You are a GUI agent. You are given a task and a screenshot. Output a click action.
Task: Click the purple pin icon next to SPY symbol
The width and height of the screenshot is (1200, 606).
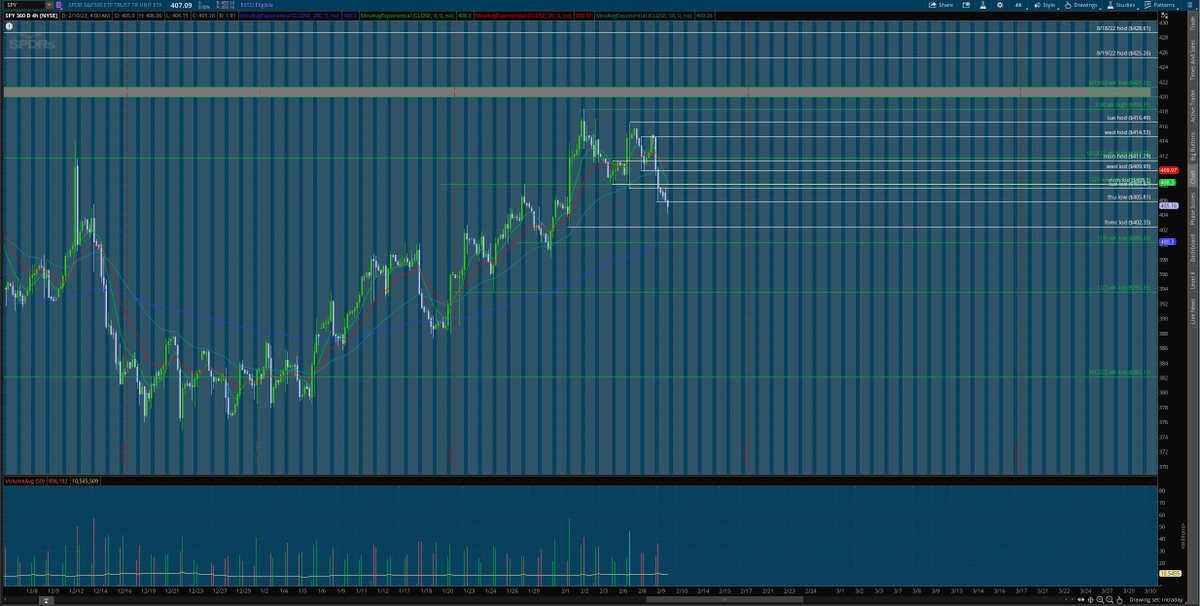[x=60, y=5]
